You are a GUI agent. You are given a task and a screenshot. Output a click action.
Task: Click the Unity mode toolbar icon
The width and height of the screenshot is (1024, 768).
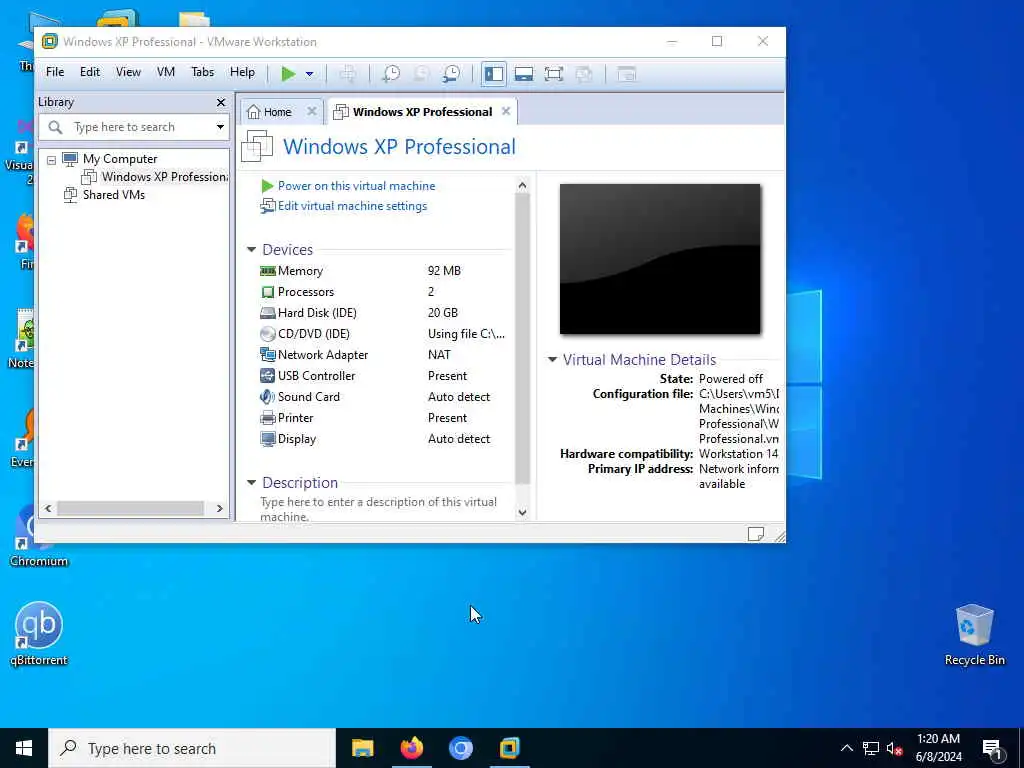(x=584, y=74)
